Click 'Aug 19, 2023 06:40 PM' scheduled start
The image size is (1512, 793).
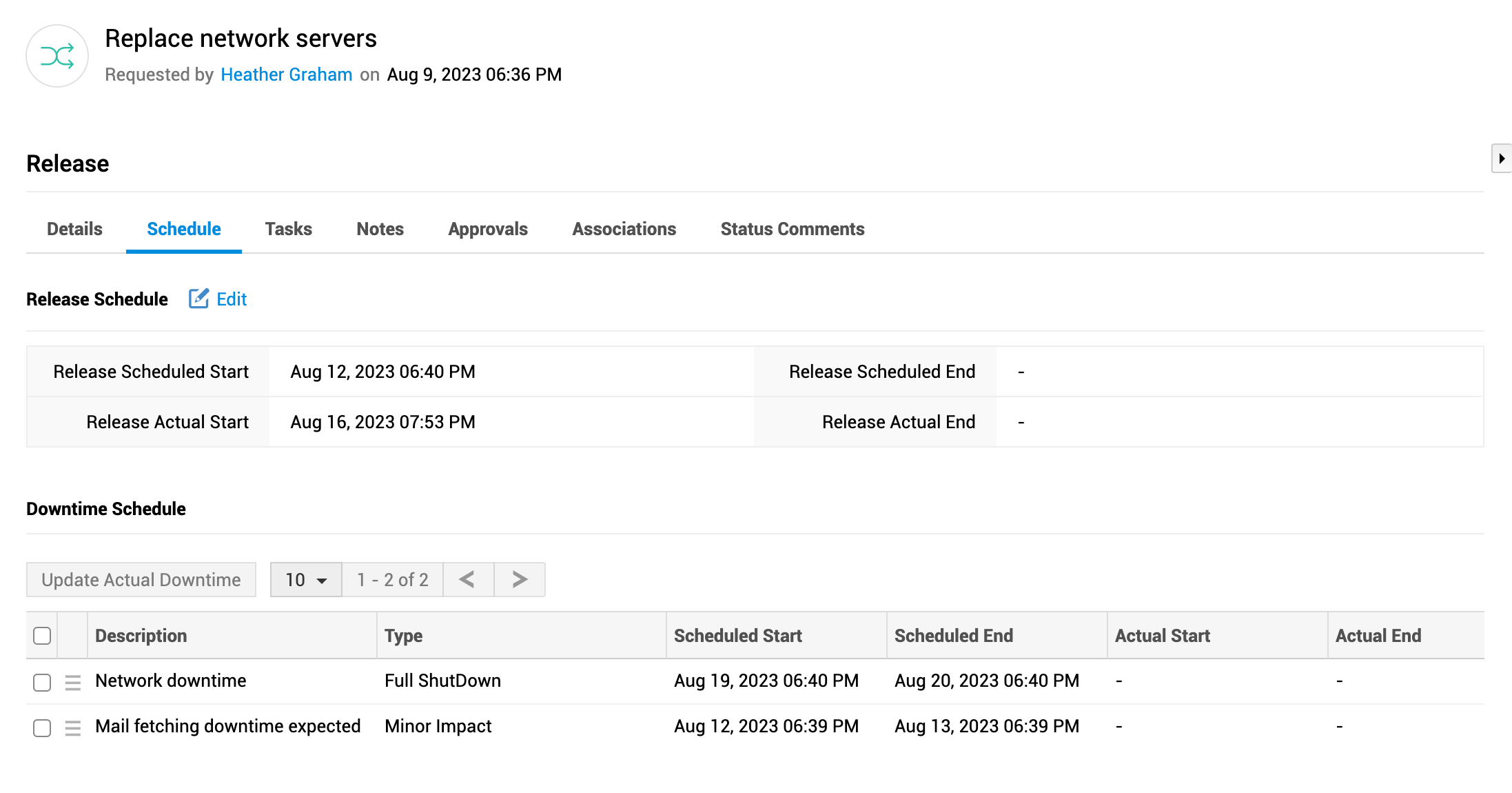pyautogui.click(x=766, y=681)
